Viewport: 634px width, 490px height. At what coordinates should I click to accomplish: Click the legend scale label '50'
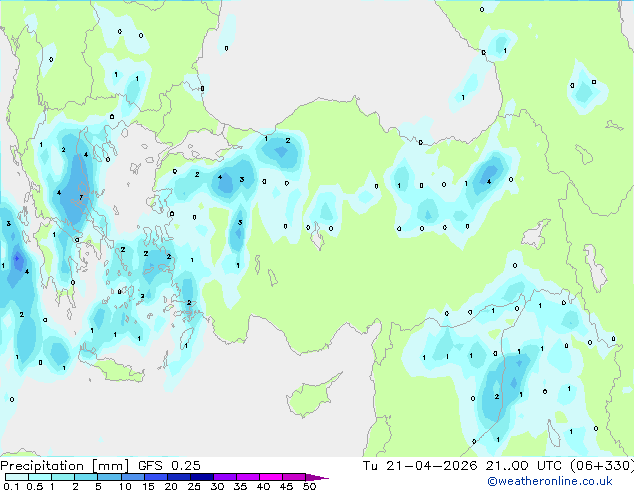309,486
